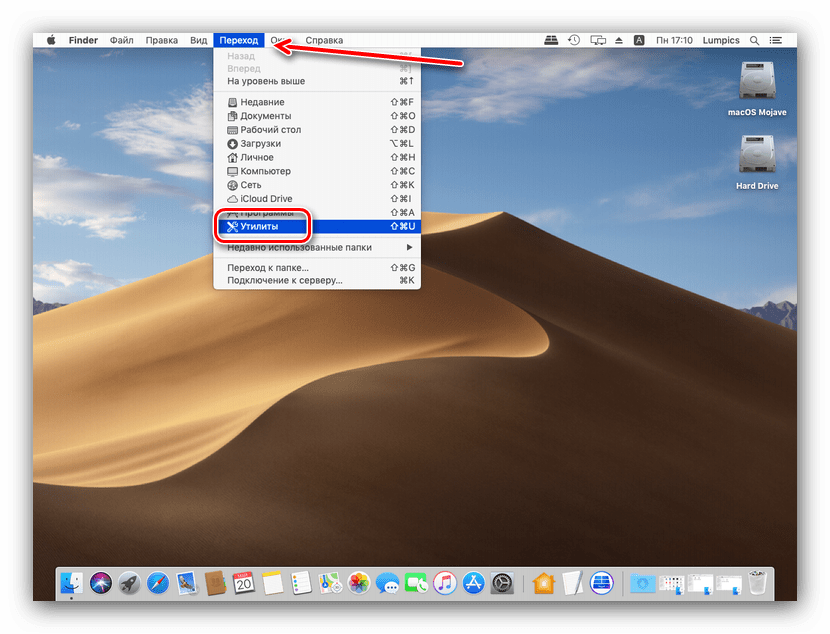Viewport: 830px width, 634px height.
Task: Click the Eject icon in the menu bar
Action: tap(619, 40)
